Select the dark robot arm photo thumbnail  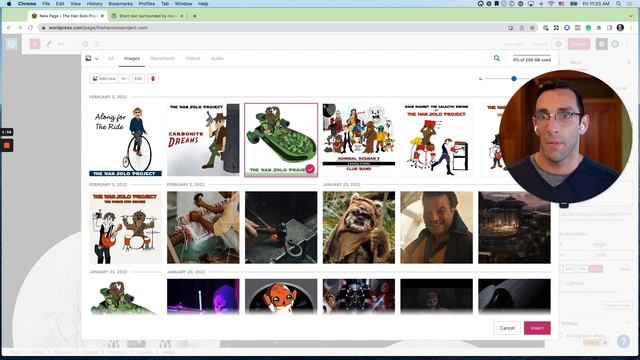click(281, 227)
